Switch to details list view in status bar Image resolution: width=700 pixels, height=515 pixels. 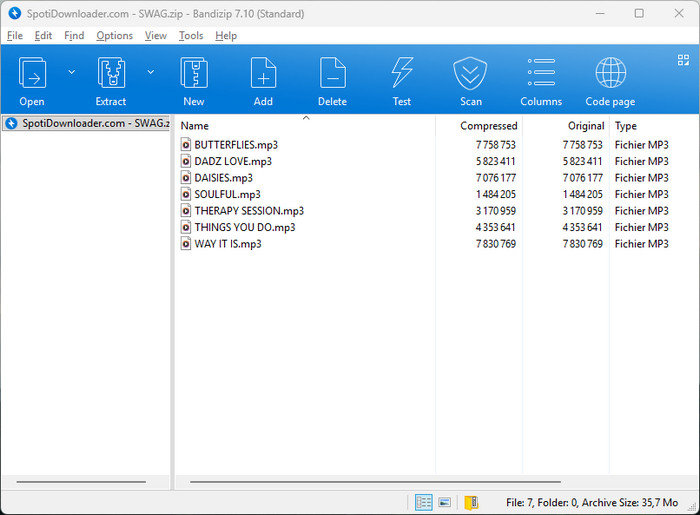(424, 503)
